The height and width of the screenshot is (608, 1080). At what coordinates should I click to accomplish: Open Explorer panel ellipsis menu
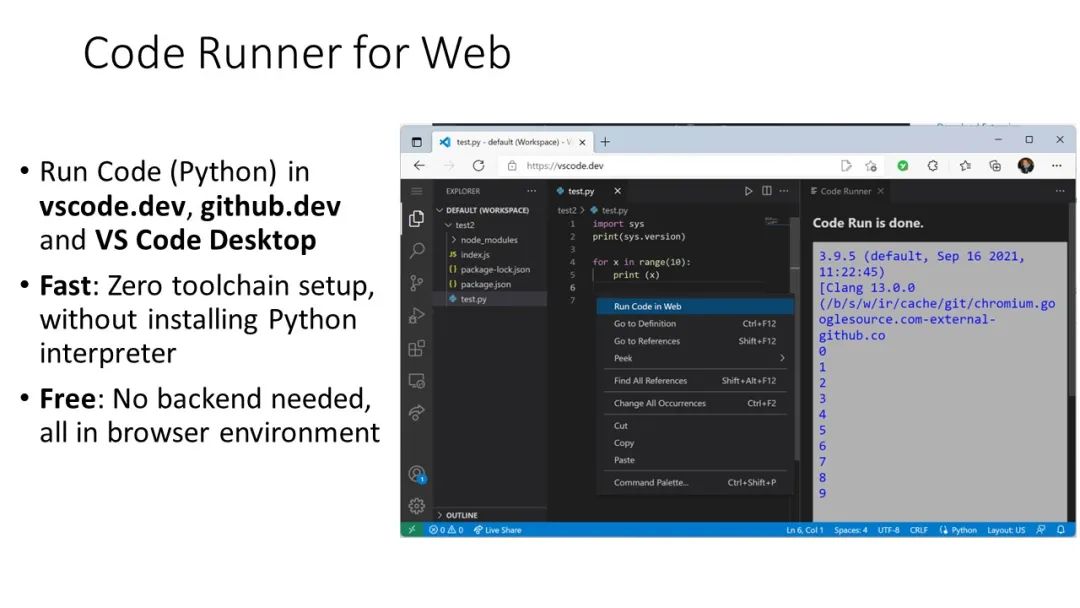(531, 191)
